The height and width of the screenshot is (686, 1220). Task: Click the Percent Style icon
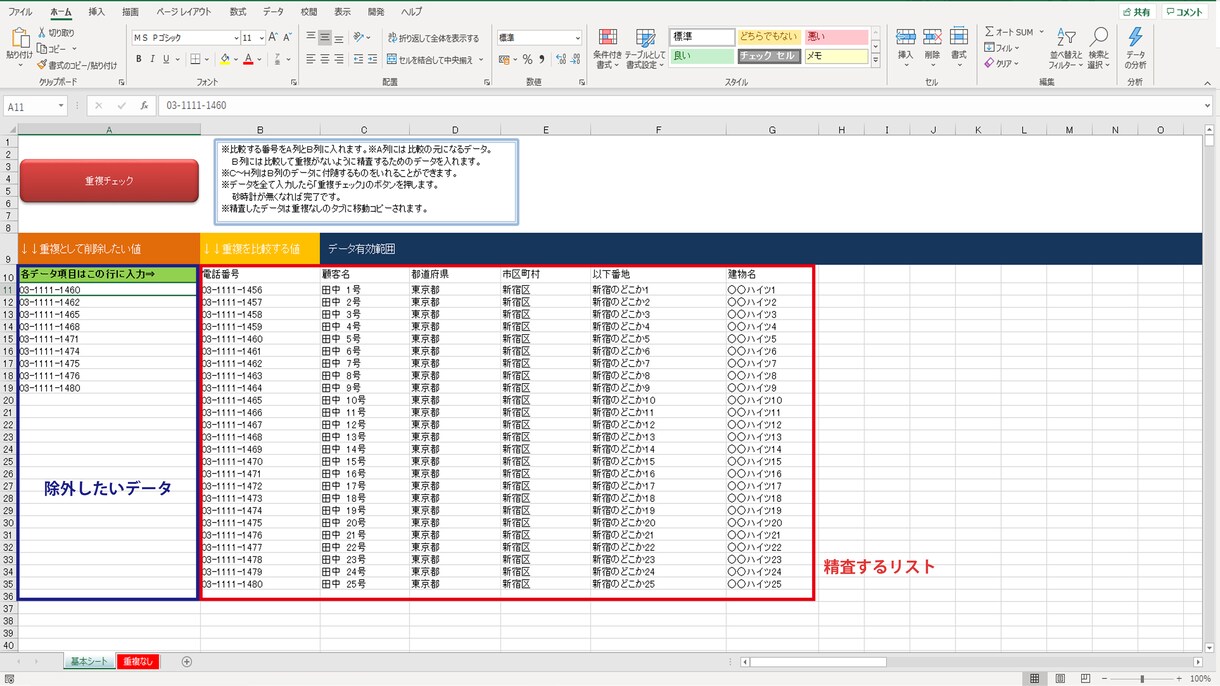[527, 60]
